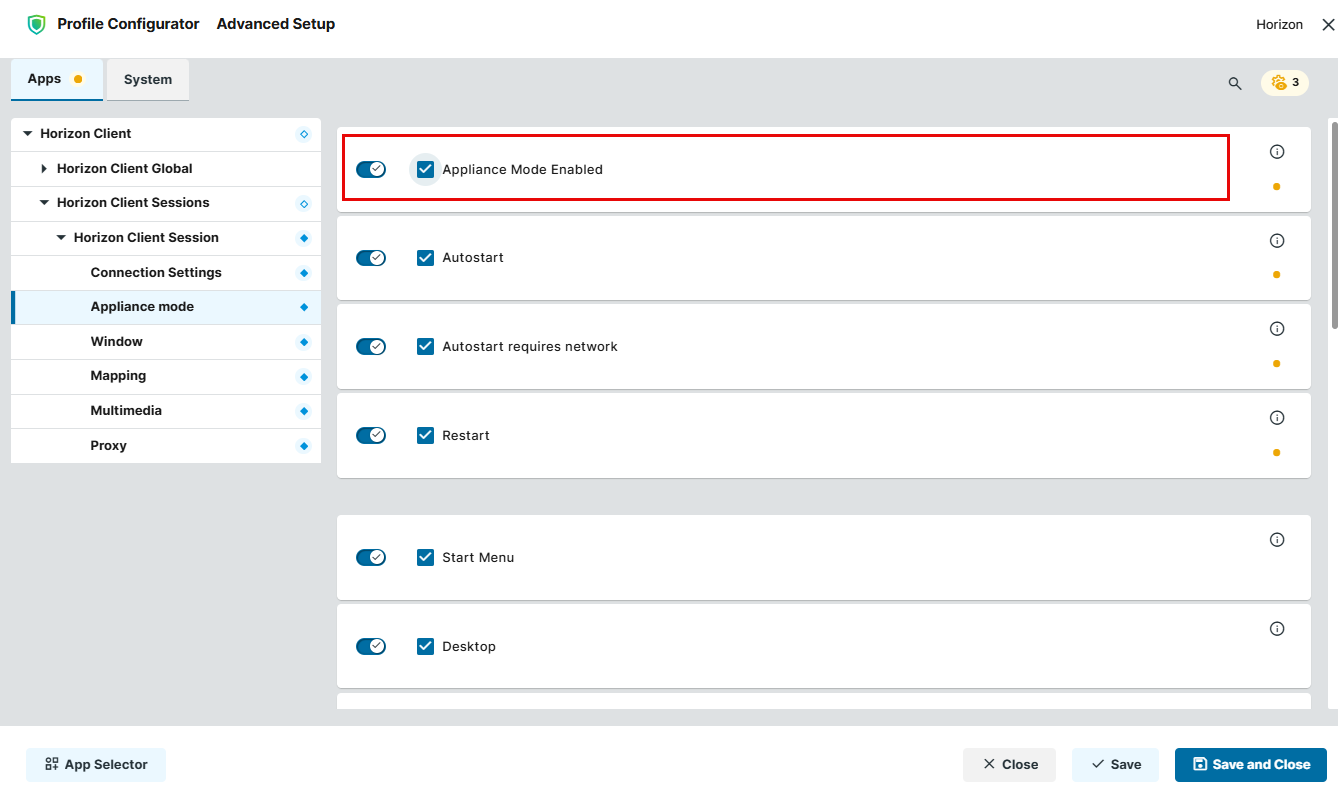This screenshot has height=794, width=1338.
Task: Click the diamond marker next to Appliance mode
Action: click(304, 307)
